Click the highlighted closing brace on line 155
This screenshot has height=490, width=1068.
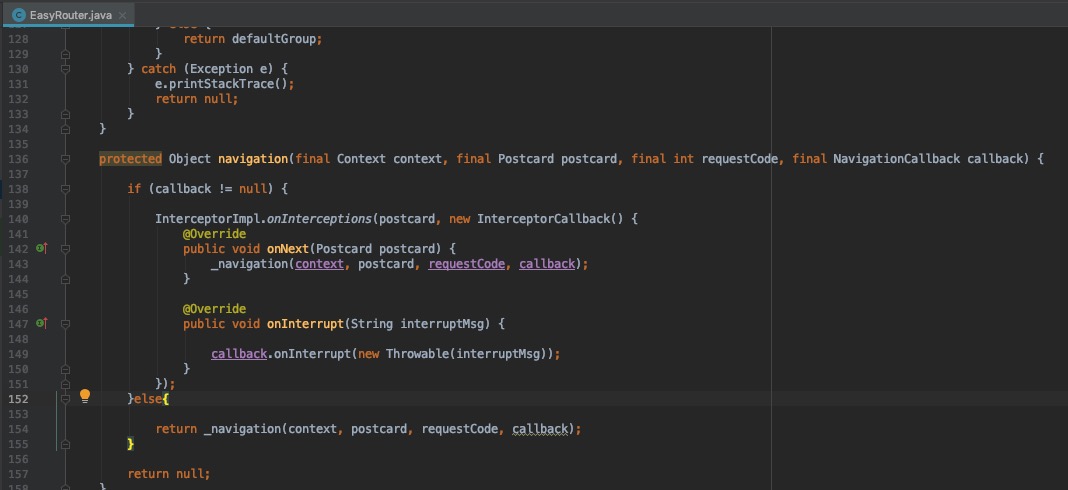point(131,444)
